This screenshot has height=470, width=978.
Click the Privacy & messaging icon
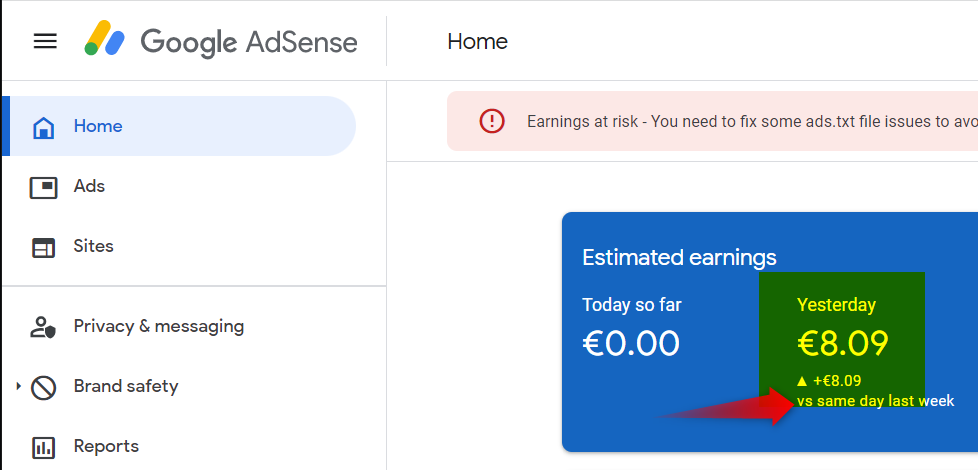pos(43,327)
